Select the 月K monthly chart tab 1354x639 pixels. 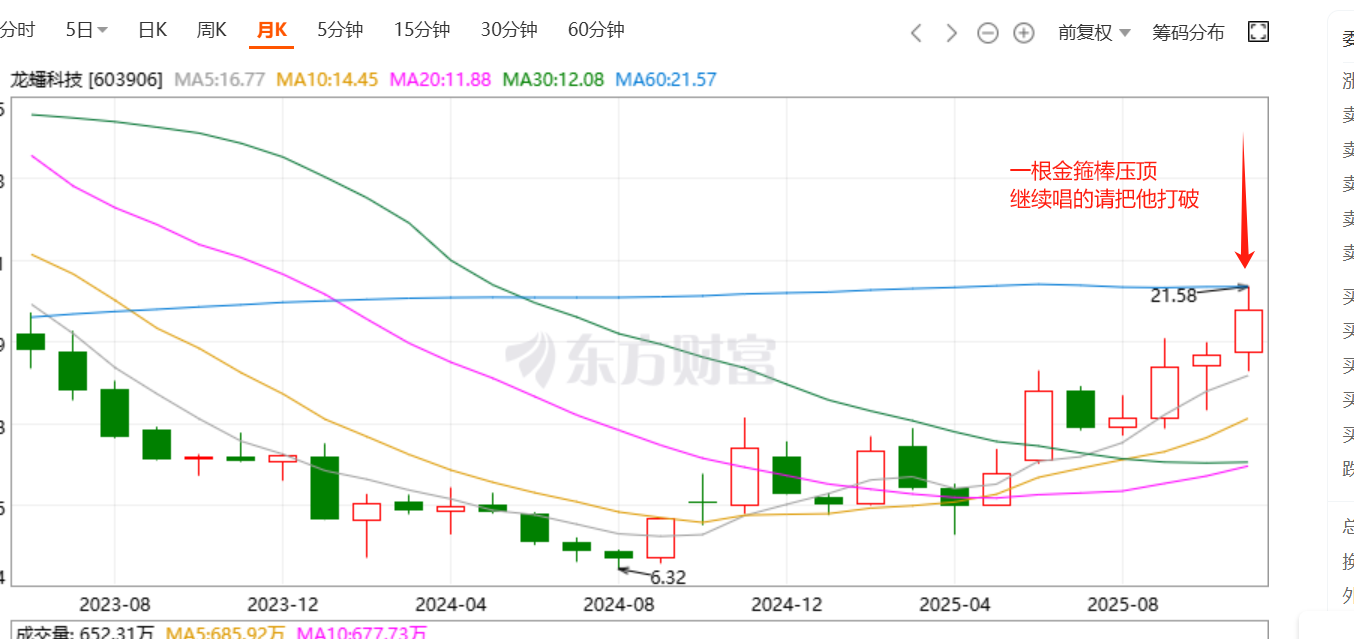click(x=272, y=30)
